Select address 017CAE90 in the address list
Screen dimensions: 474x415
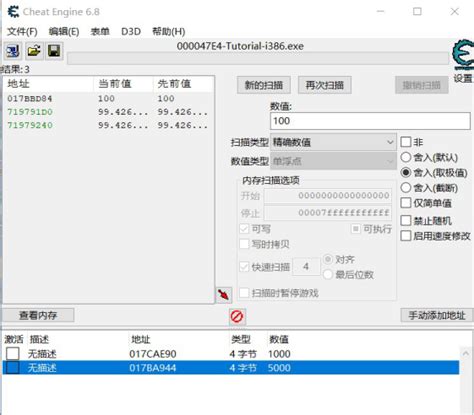pyautogui.click(x=153, y=354)
